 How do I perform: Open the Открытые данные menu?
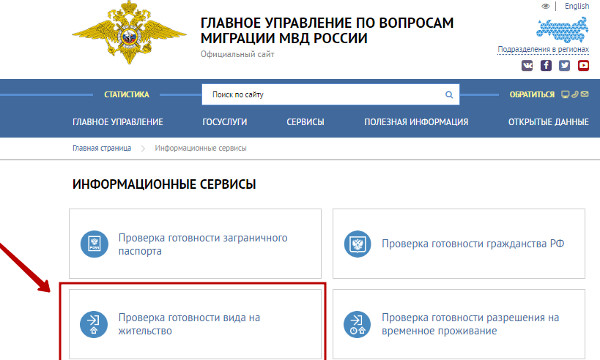(x=548, y=122)
